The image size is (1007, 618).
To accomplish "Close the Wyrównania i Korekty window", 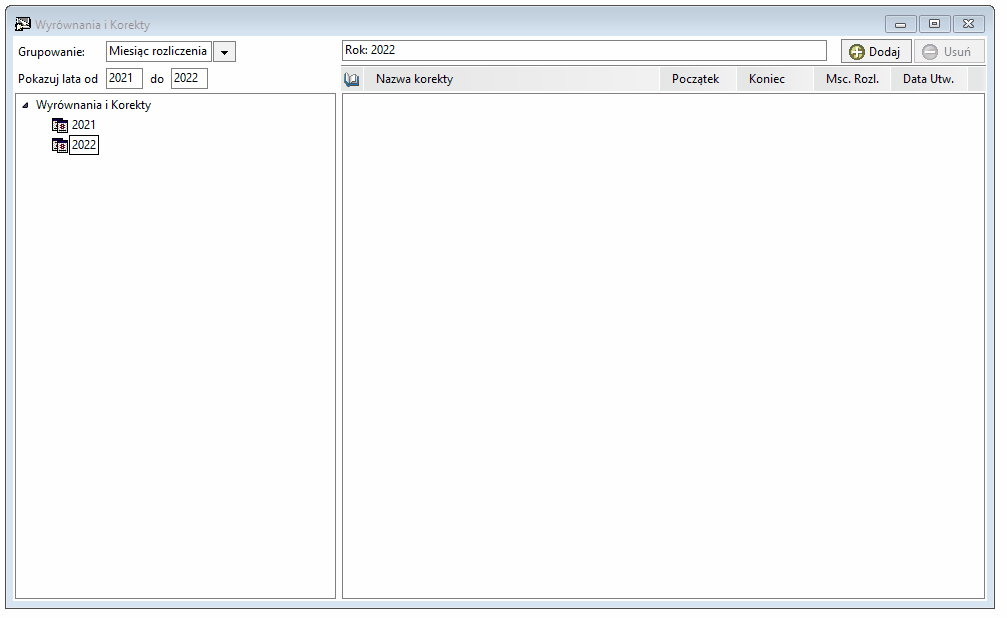I will click(x=968, y=24).
